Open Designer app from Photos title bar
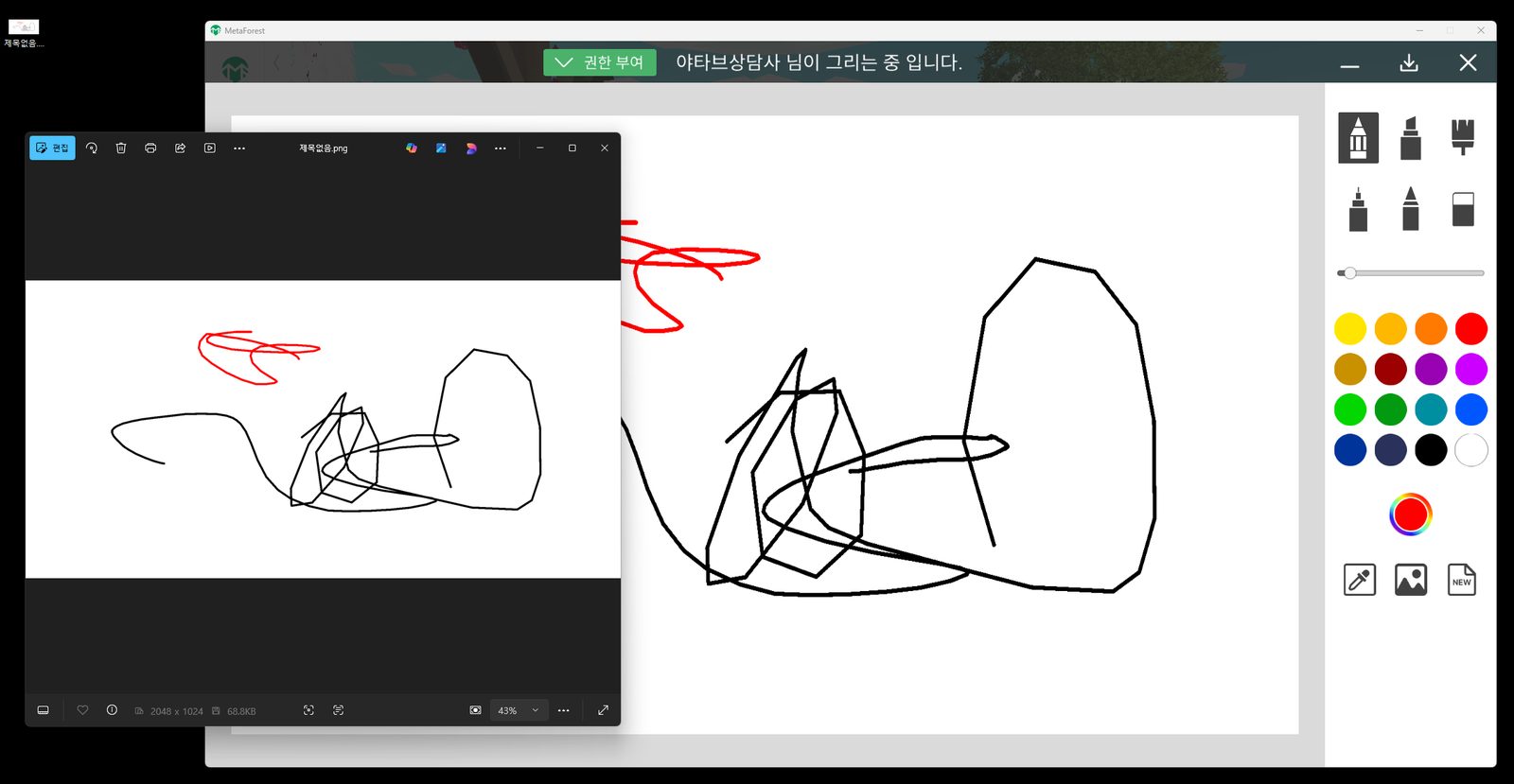This screenshot has height=784, width=1514. tap(441, 148)
